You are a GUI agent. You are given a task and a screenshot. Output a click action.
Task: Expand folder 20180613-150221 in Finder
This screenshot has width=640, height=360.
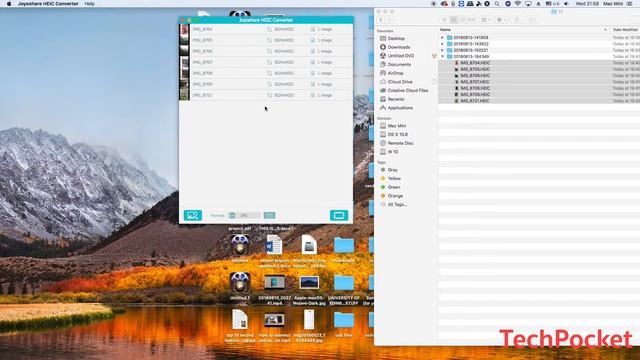(442, 50)
